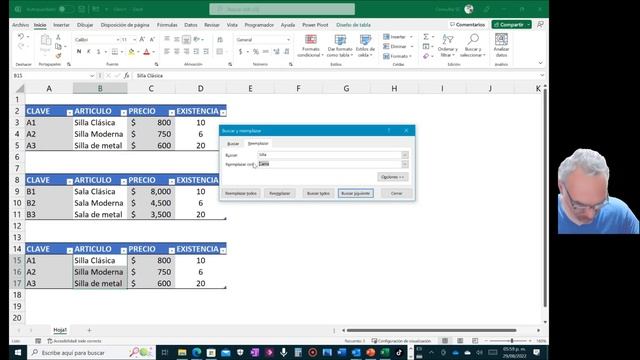Open Estilos de celda gallery

365,46
